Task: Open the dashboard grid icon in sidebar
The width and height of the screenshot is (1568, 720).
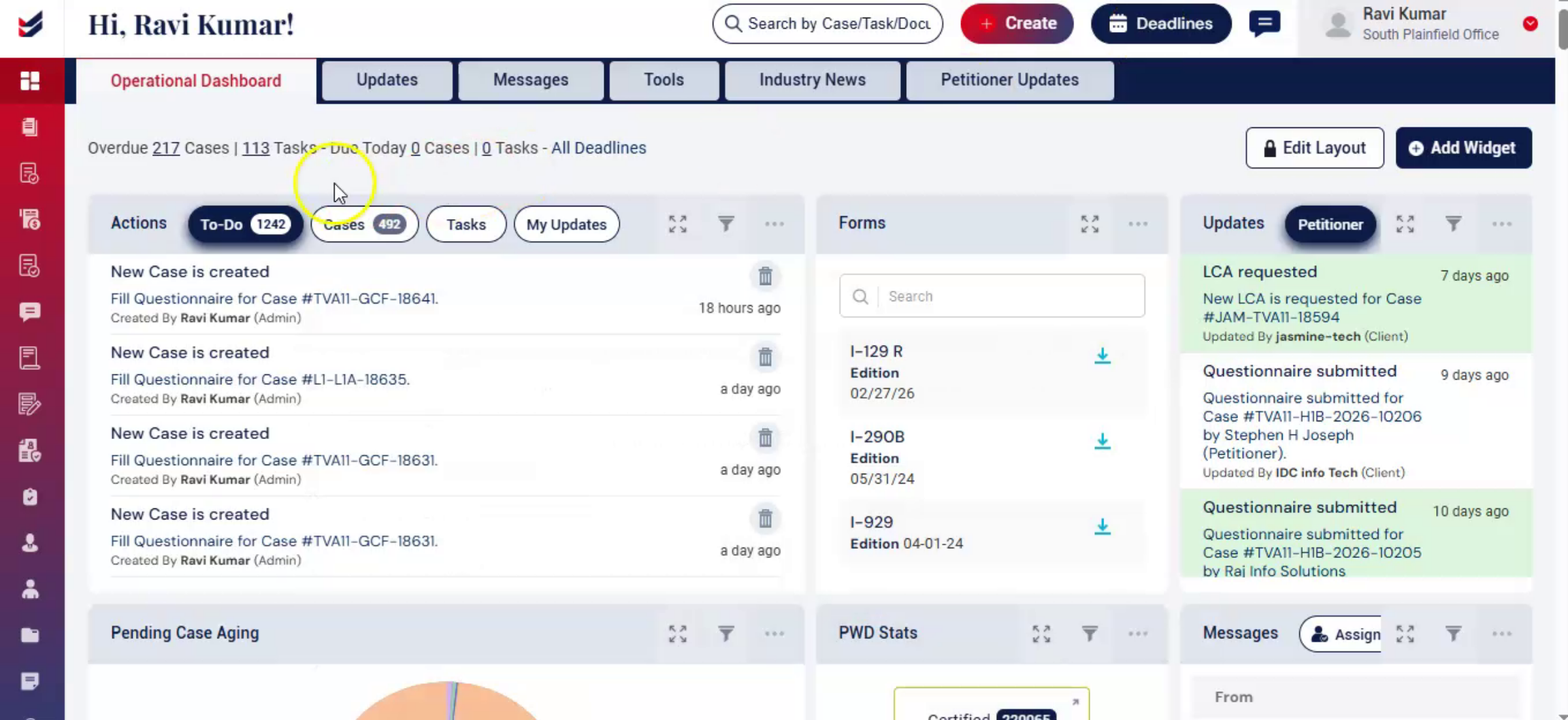Action: click(30, 81)
